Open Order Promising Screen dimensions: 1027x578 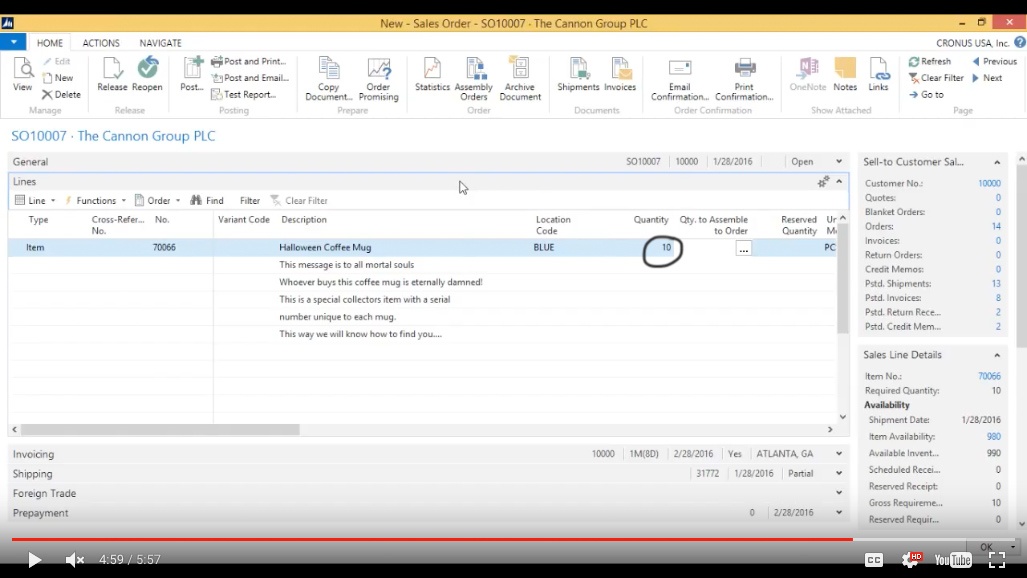click(379, 79)
